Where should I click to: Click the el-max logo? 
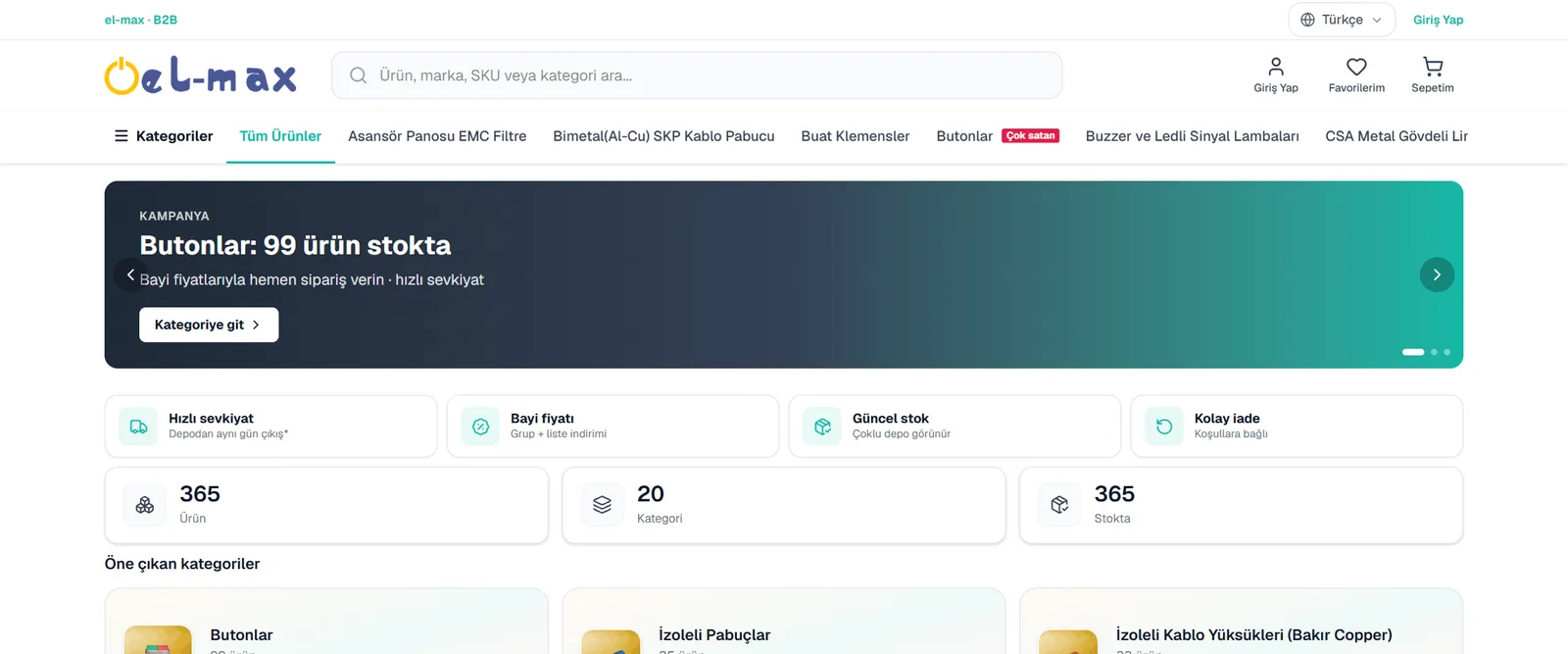pos(201,75)
